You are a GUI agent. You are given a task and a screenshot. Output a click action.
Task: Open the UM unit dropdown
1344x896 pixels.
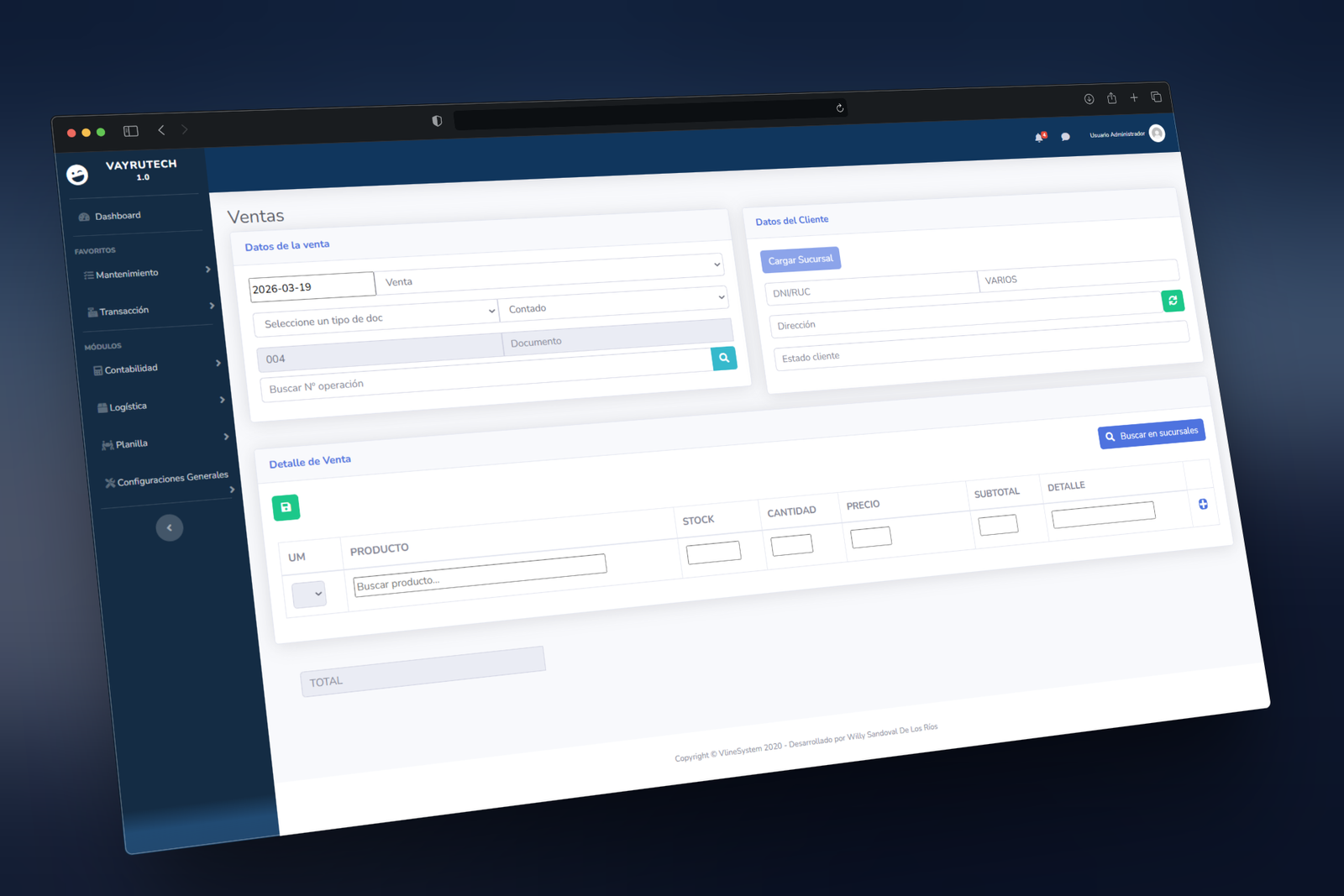tap(309, 594)
